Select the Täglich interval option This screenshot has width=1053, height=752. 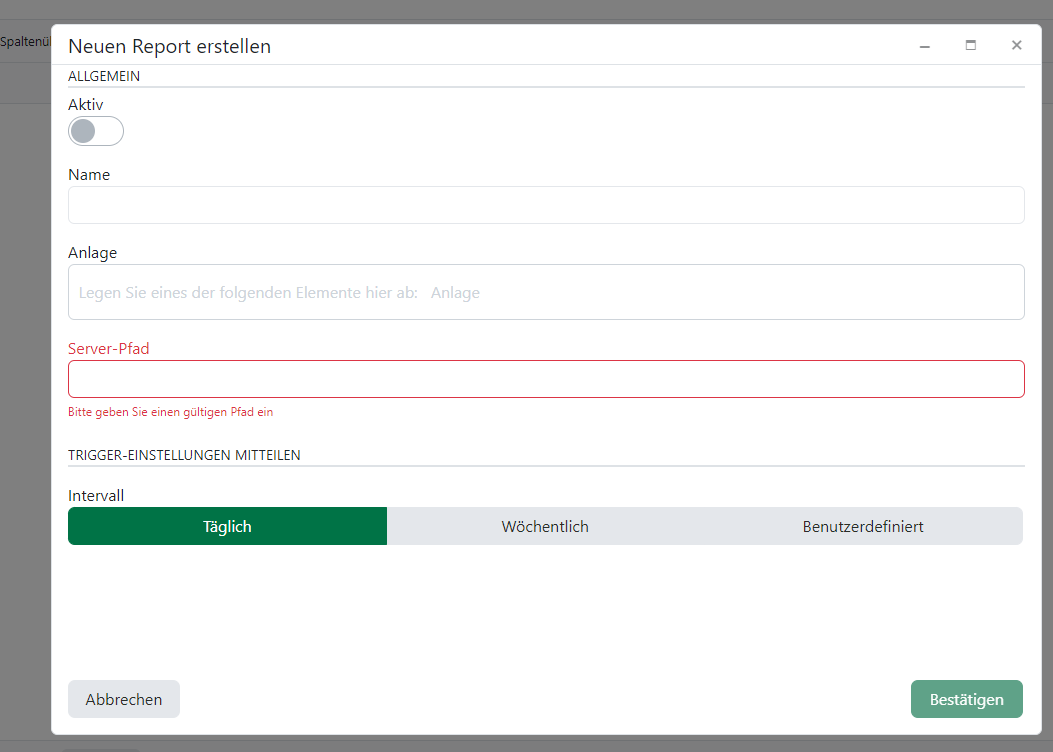click(227, 526)
